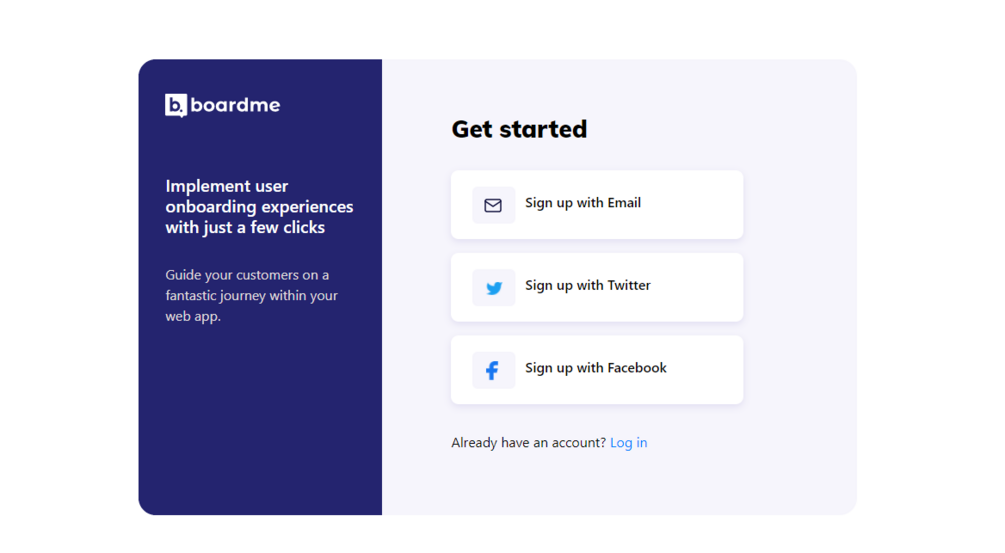
Task: Click the Facebook f logo icon
Action: pyautogui.click(x=493, y=371)
